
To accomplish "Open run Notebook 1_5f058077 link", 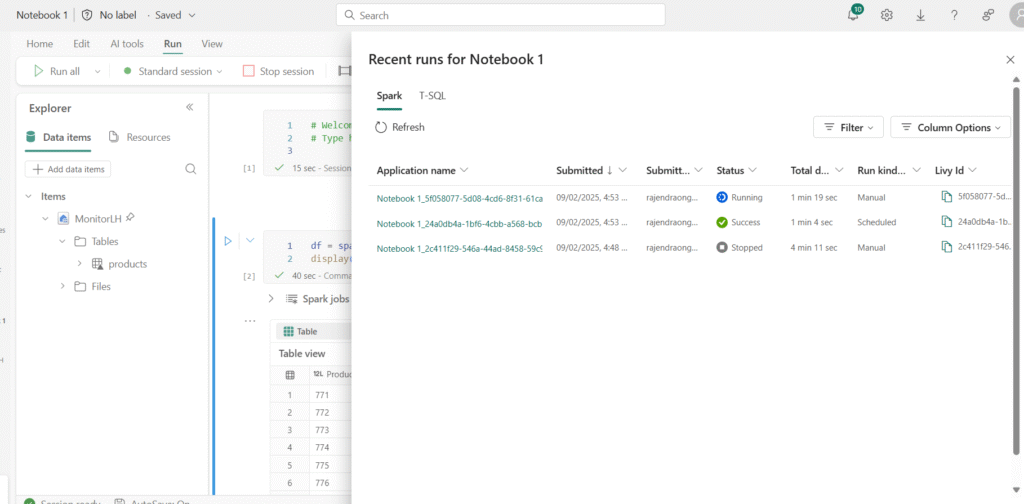I will pos(460,198).
